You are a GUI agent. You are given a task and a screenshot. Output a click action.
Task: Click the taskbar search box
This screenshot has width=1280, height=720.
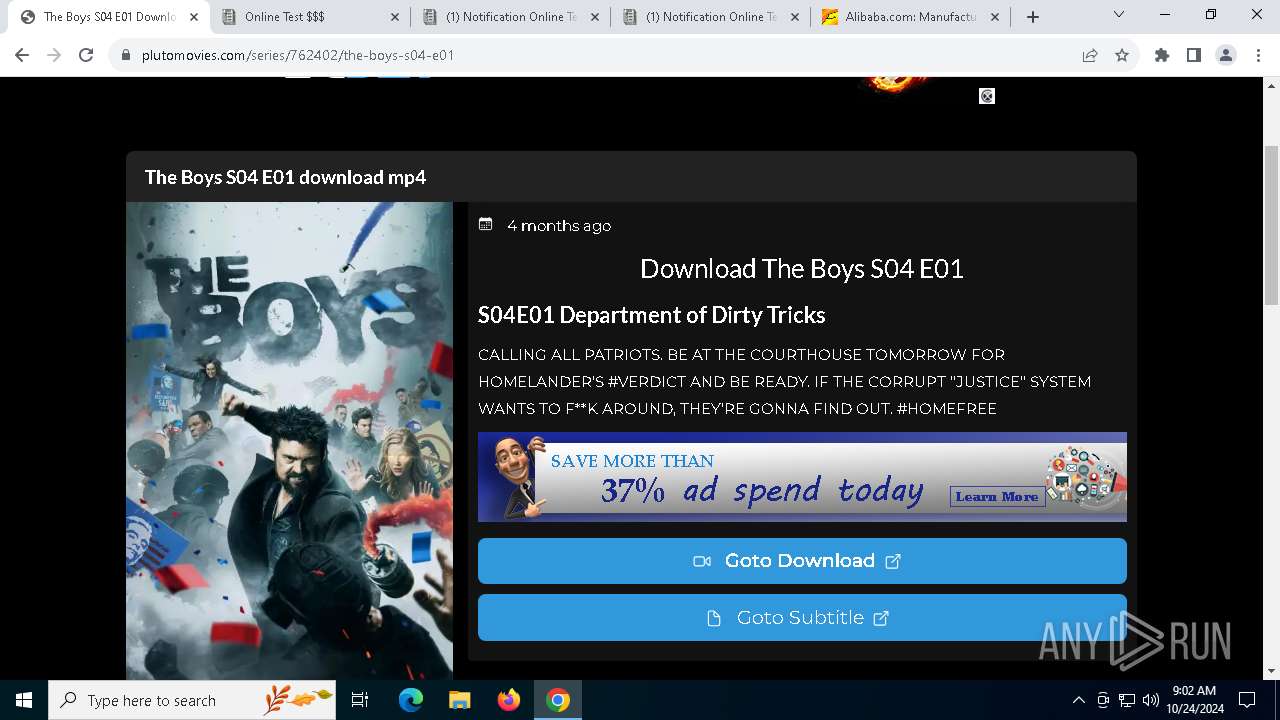point(192,700)
